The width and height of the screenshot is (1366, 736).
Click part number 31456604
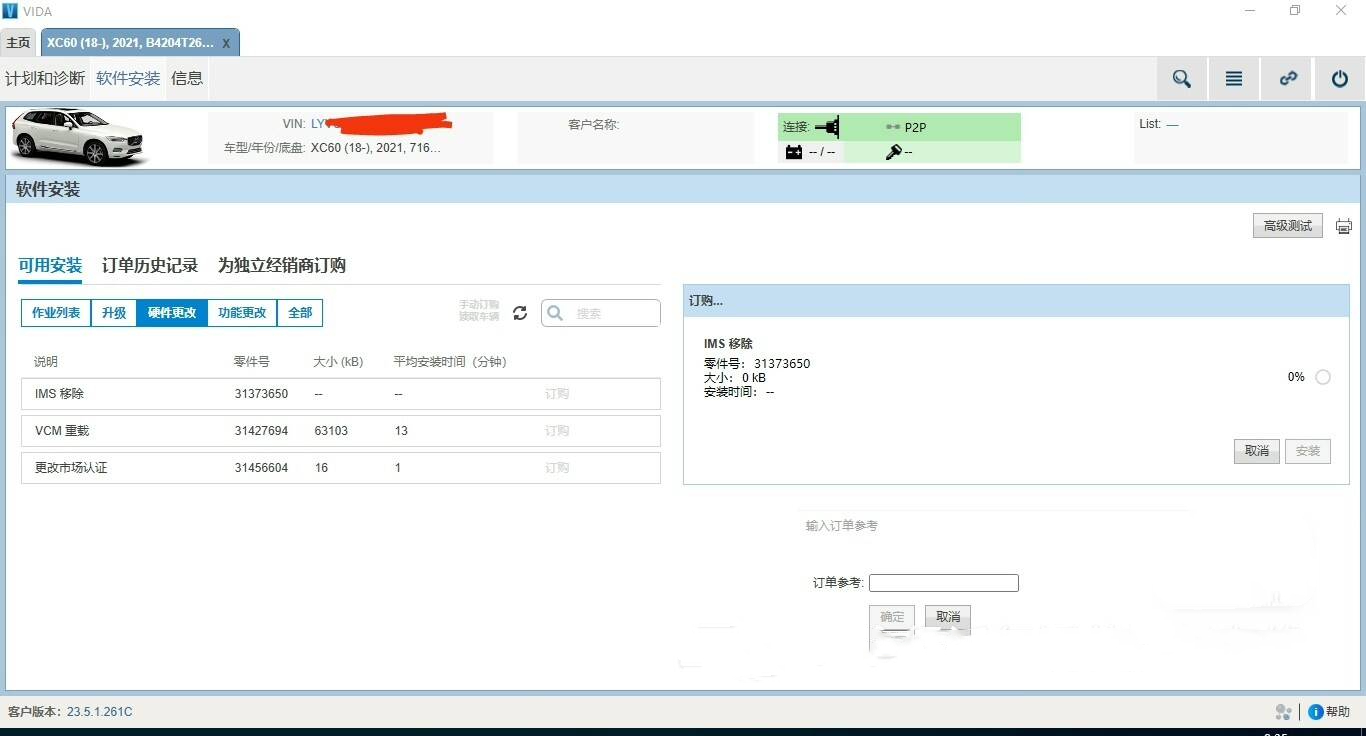tap(261, 468)
